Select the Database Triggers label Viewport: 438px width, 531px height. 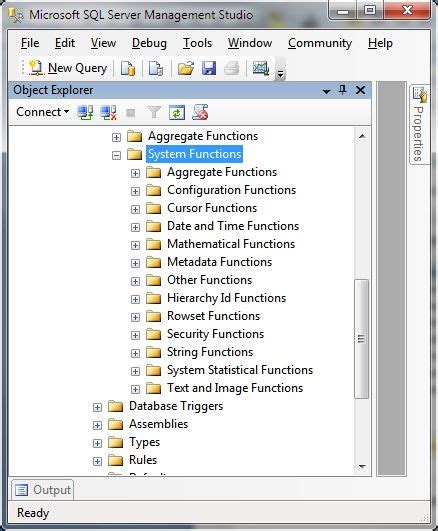click(x=176, y=406)
